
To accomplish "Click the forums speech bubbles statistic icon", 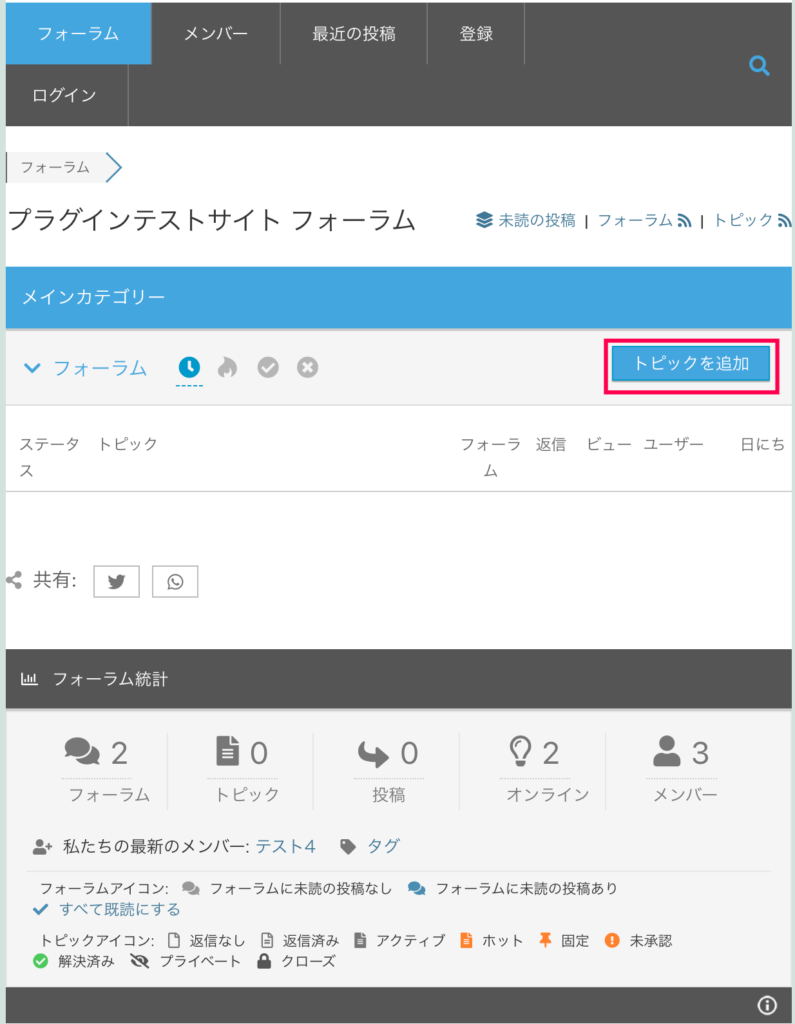I will coord(82,751).
